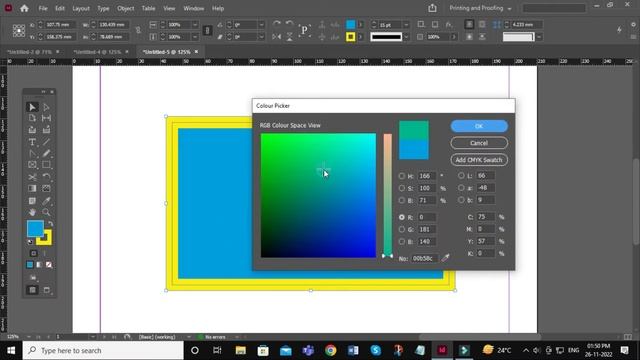The image size is (640, 360).
Task: Select the brightness B radio under S
Action: (x=402, y=200)
